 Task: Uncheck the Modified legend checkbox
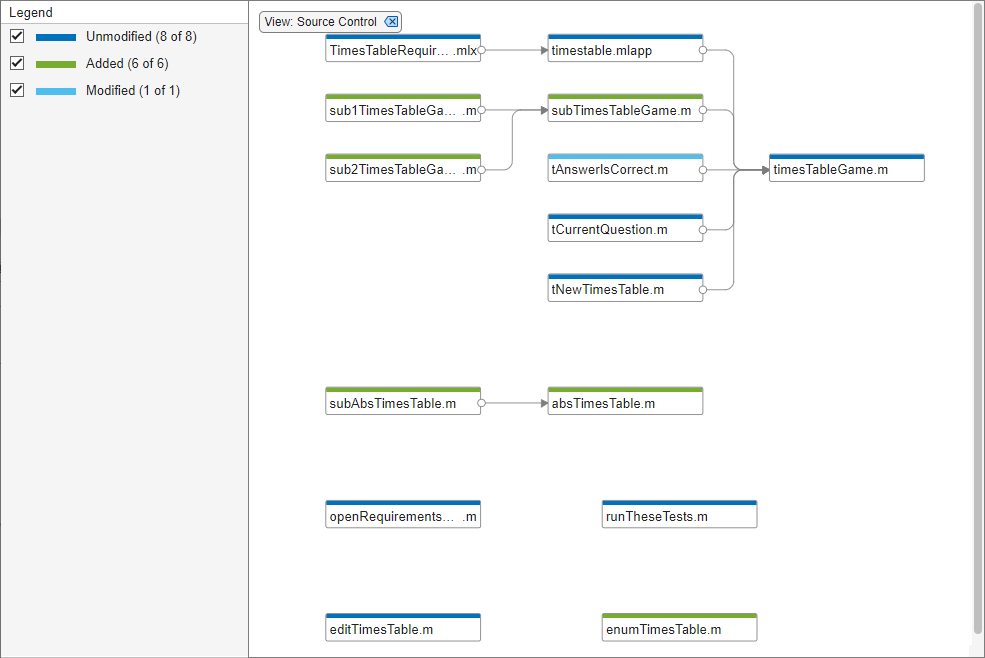point(17,90)
